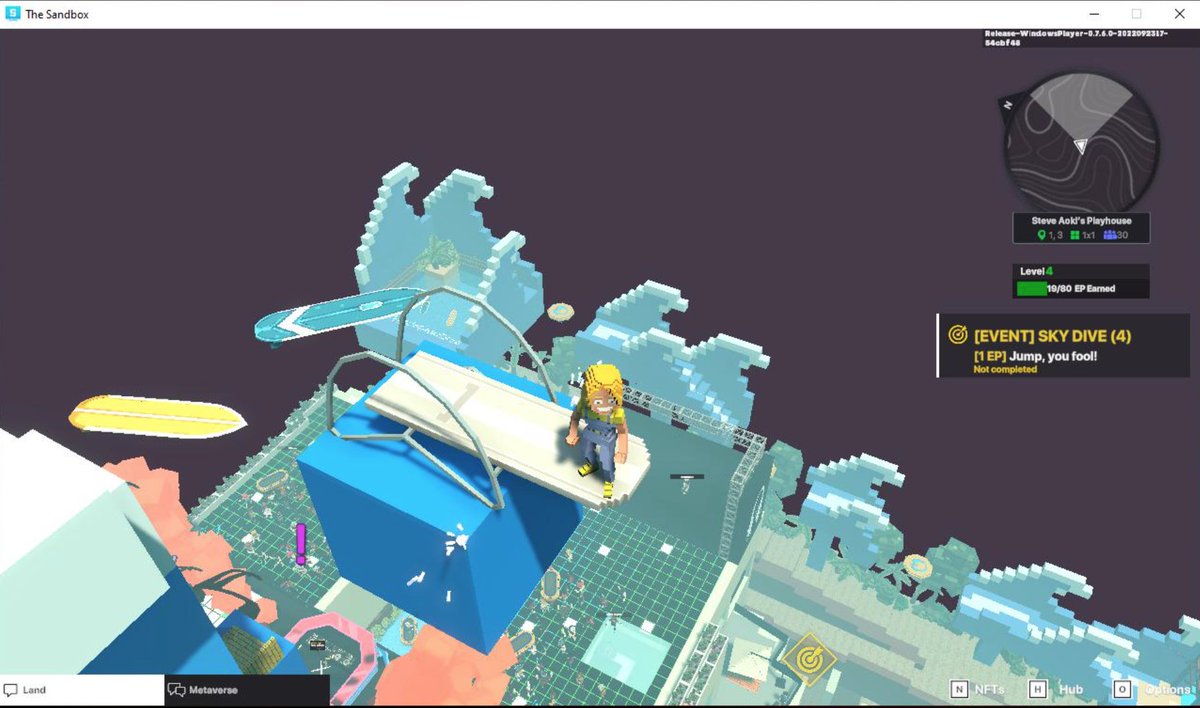Open the Hub button
1200x708 pixels.
[x=1056, y=689]
